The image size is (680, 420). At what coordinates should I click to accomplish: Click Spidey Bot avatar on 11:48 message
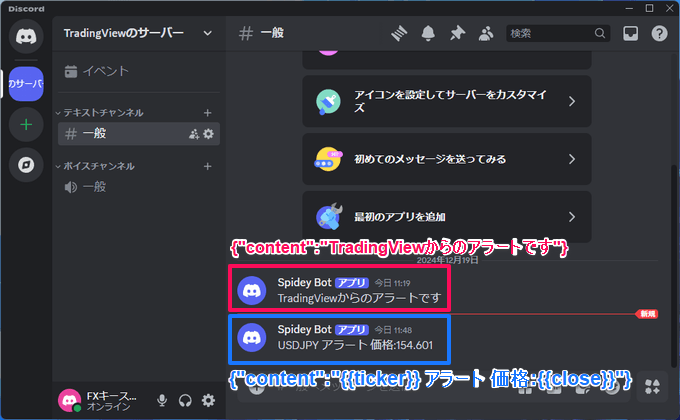click(252, 337)
